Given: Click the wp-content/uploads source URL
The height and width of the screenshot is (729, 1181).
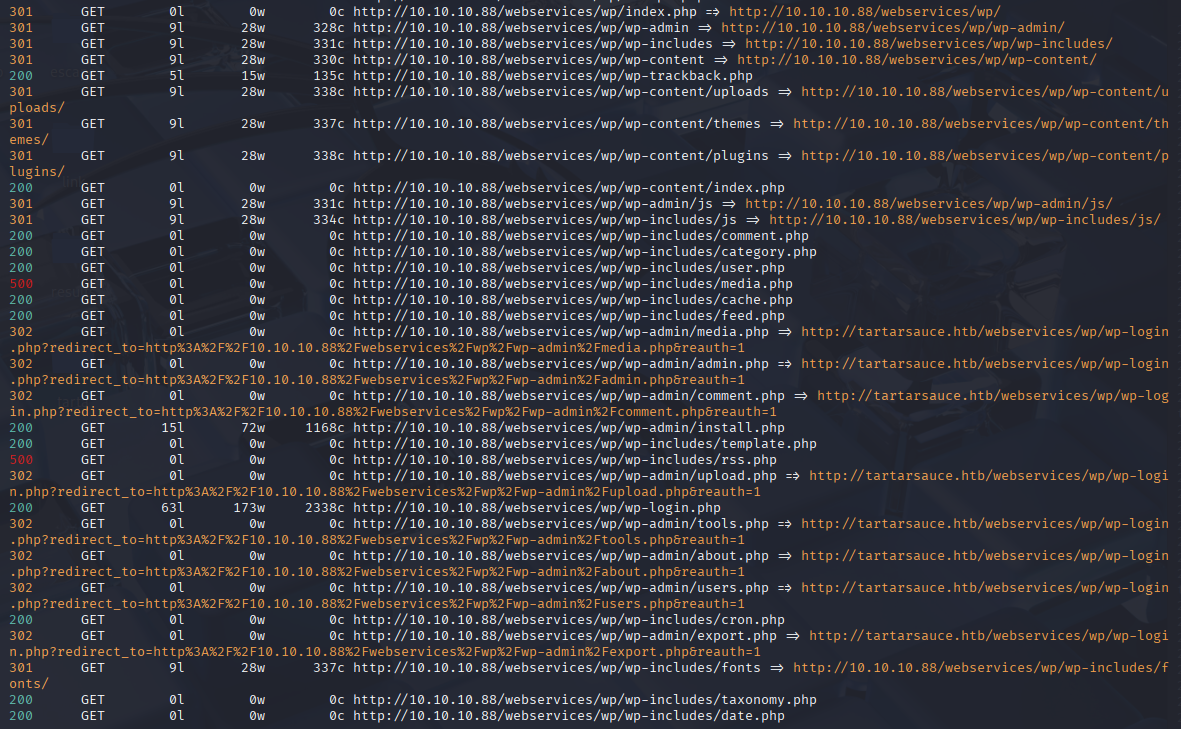Looking at the screenshot, I should (x=561, y=92).
